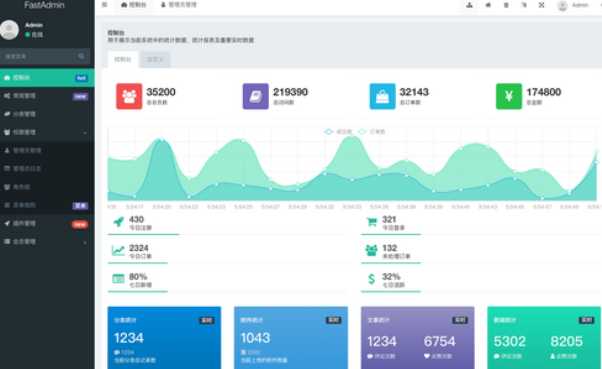Screen dimensions: 602x369
Task: Click the language icon in the top bar
Action: pos(524,5)
